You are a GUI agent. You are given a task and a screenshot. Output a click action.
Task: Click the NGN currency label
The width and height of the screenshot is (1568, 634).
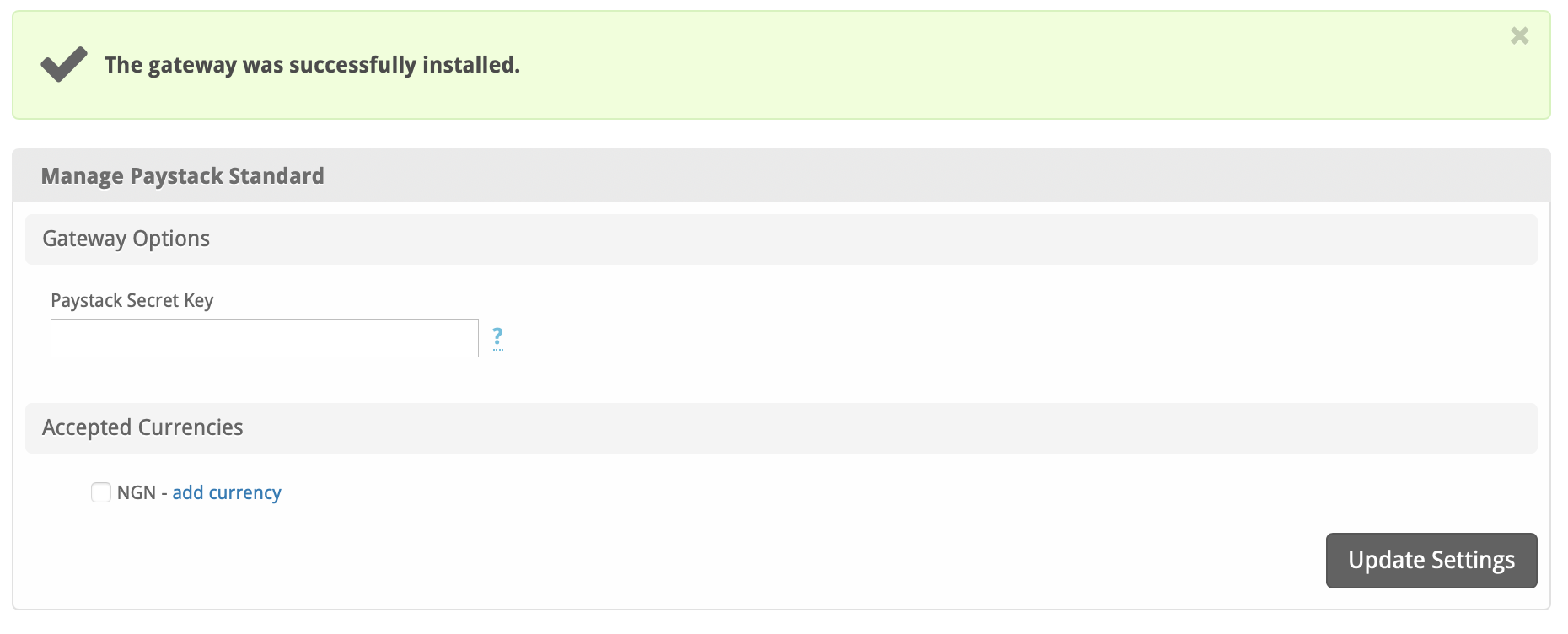[x=136, y=492]
